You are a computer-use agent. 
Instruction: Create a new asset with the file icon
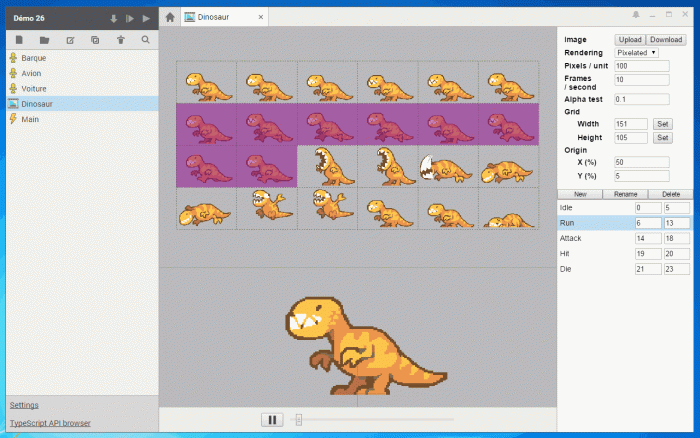(19, 40)
